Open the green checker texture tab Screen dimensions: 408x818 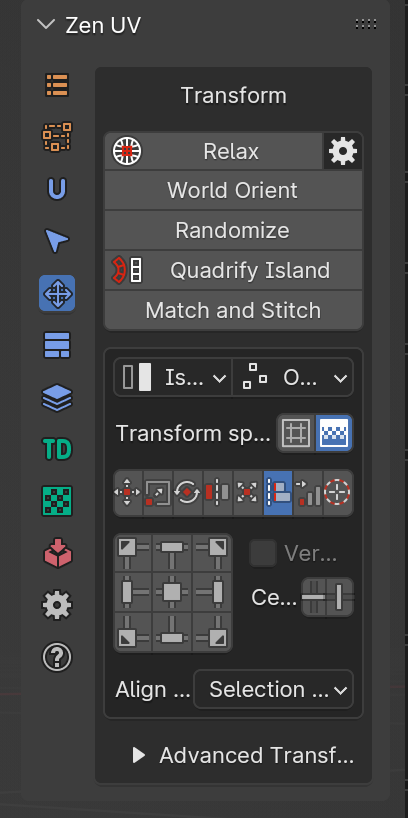57,501
